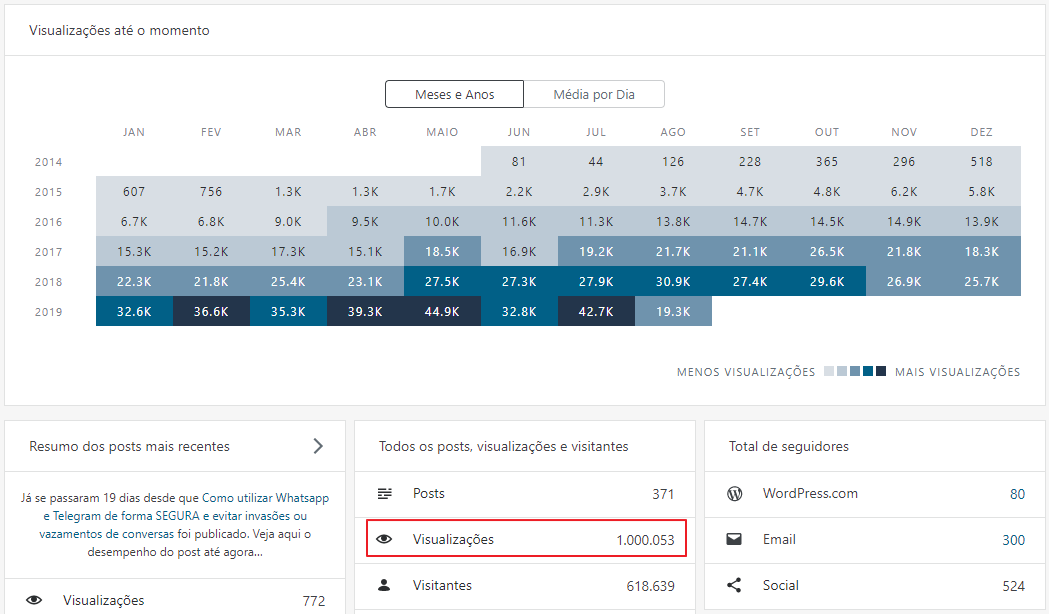Click the eye icon beside Visualizações 772
The width and height of the screenshot is (1049, 614).
pyautogui.click(x=34, y=600)
